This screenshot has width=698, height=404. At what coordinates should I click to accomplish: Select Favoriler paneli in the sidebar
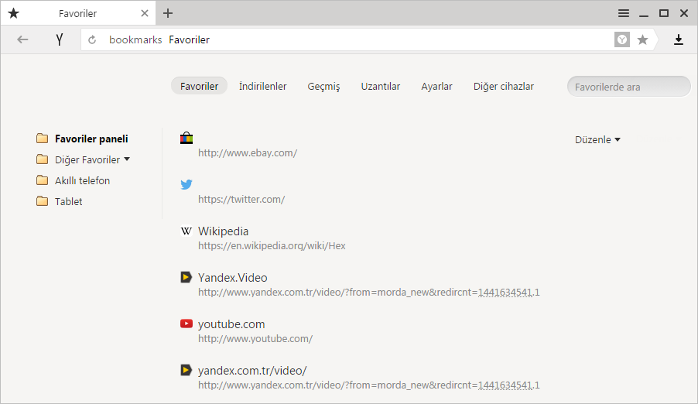point(91,139)
